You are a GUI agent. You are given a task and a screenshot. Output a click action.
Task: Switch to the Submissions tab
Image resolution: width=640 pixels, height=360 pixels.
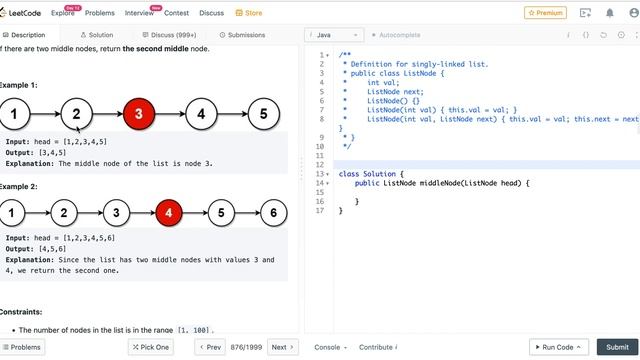coord(242,35)
